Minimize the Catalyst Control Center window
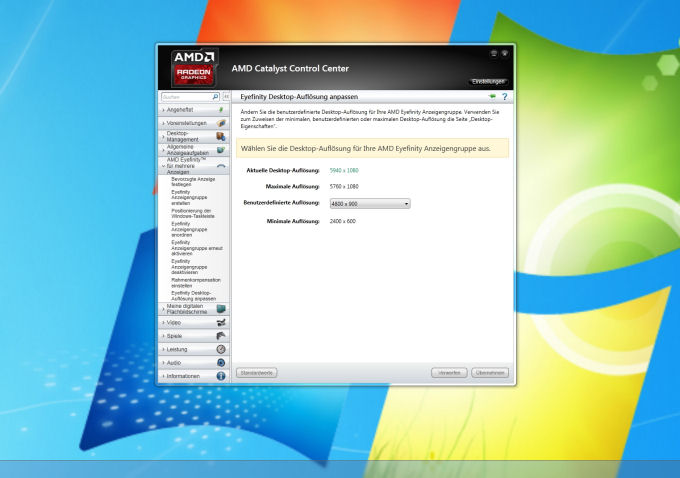This screenshot has height=478, width=680. coord(494,53)
